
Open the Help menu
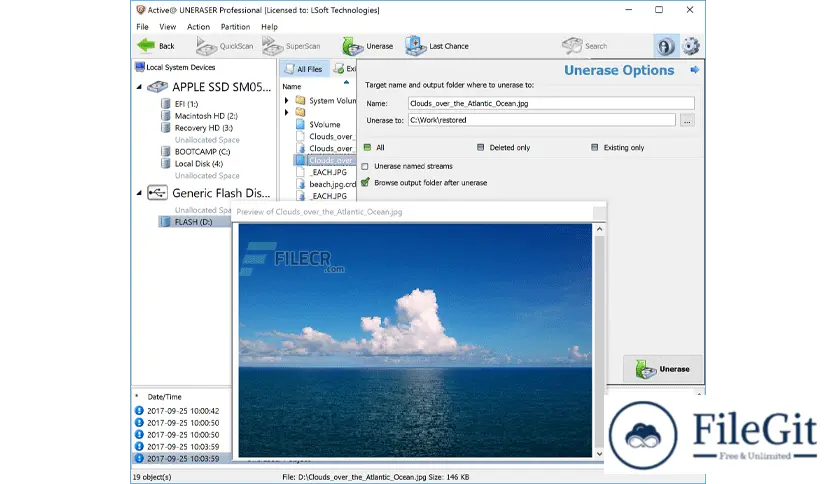tap(269, 27)
